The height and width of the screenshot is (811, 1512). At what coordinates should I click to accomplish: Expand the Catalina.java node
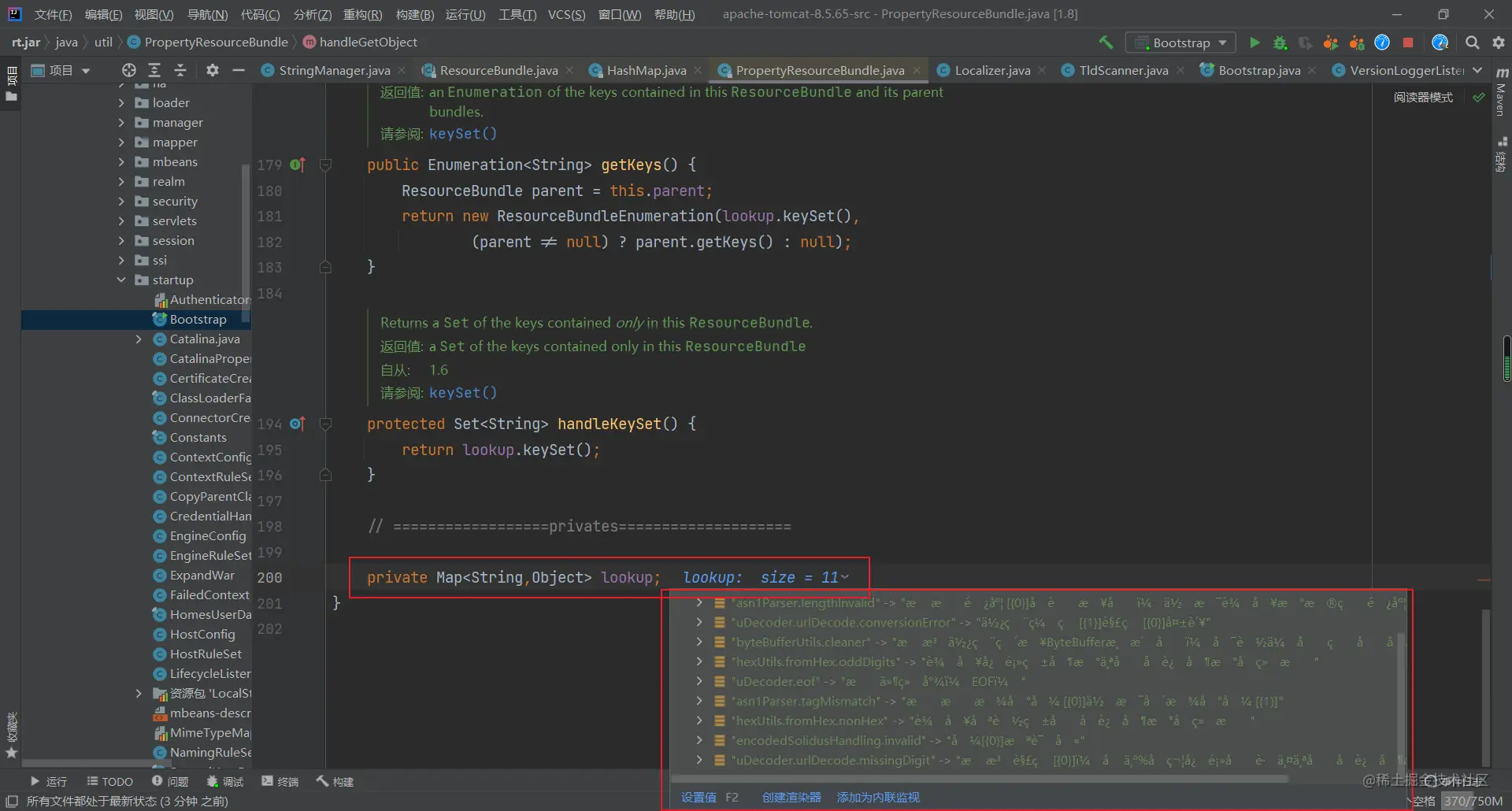tap(139, 339)
